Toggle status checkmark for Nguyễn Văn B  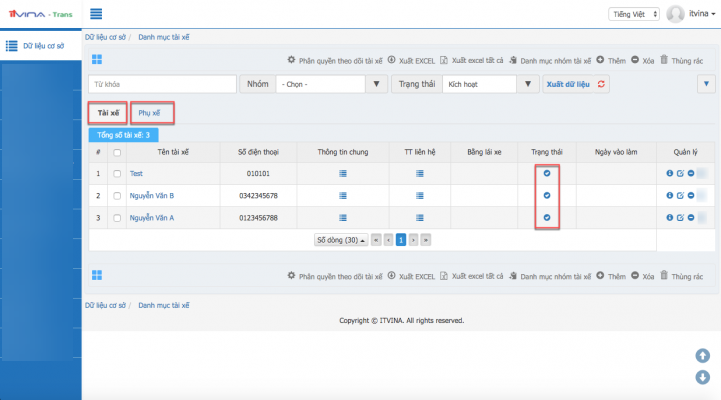tap(547, 195)
